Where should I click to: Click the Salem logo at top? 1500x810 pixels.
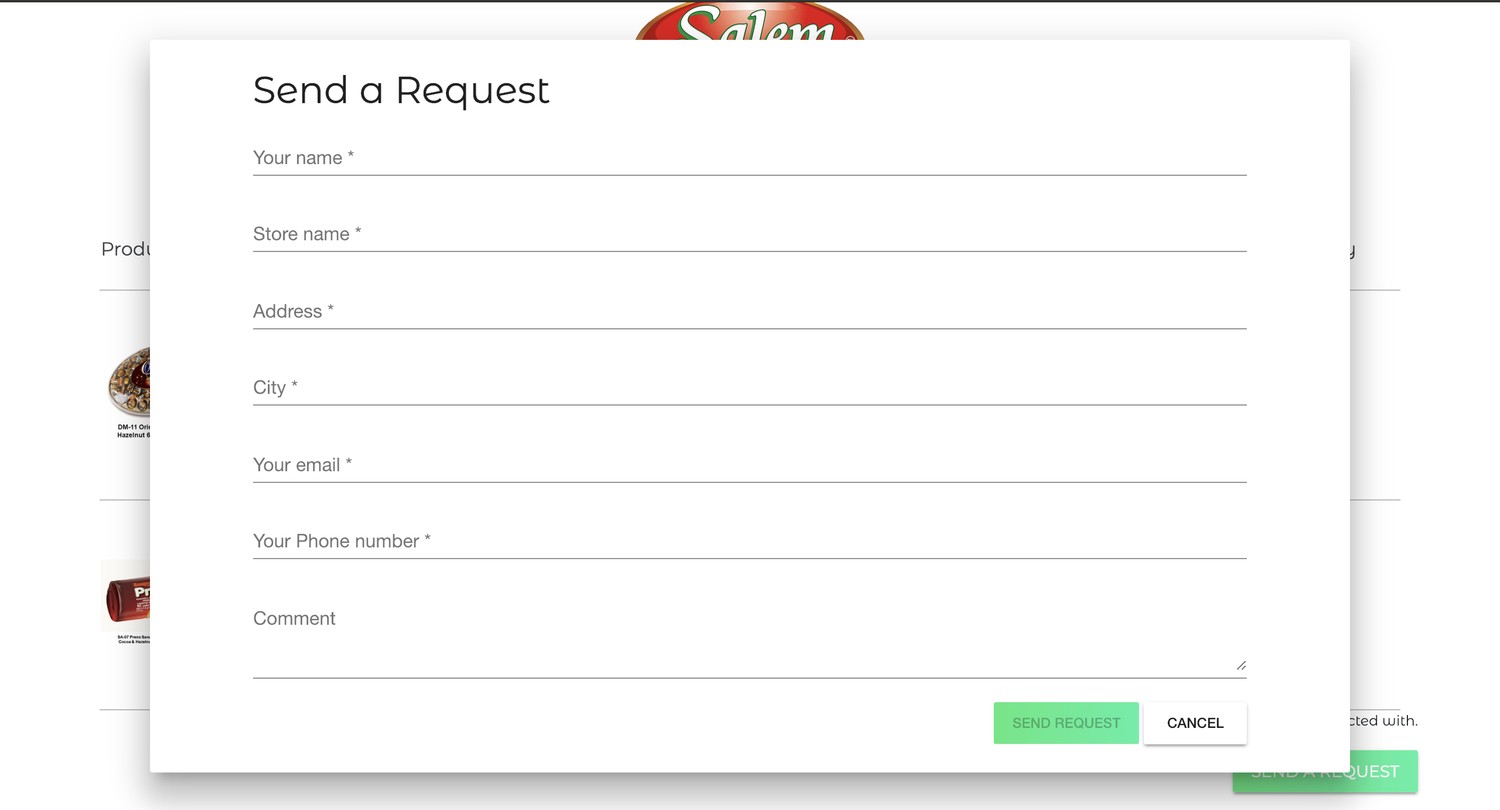pos(750,21)
